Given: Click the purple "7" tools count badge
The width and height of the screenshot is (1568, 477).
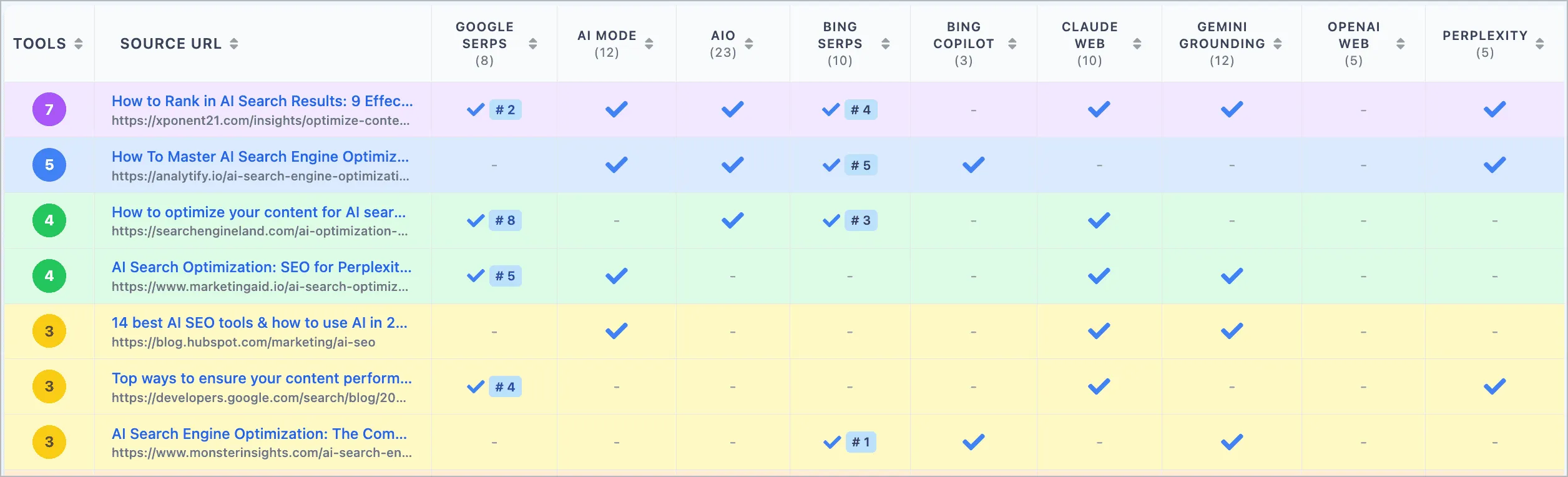Looking at the screenshot, I should tap(49, 109).
